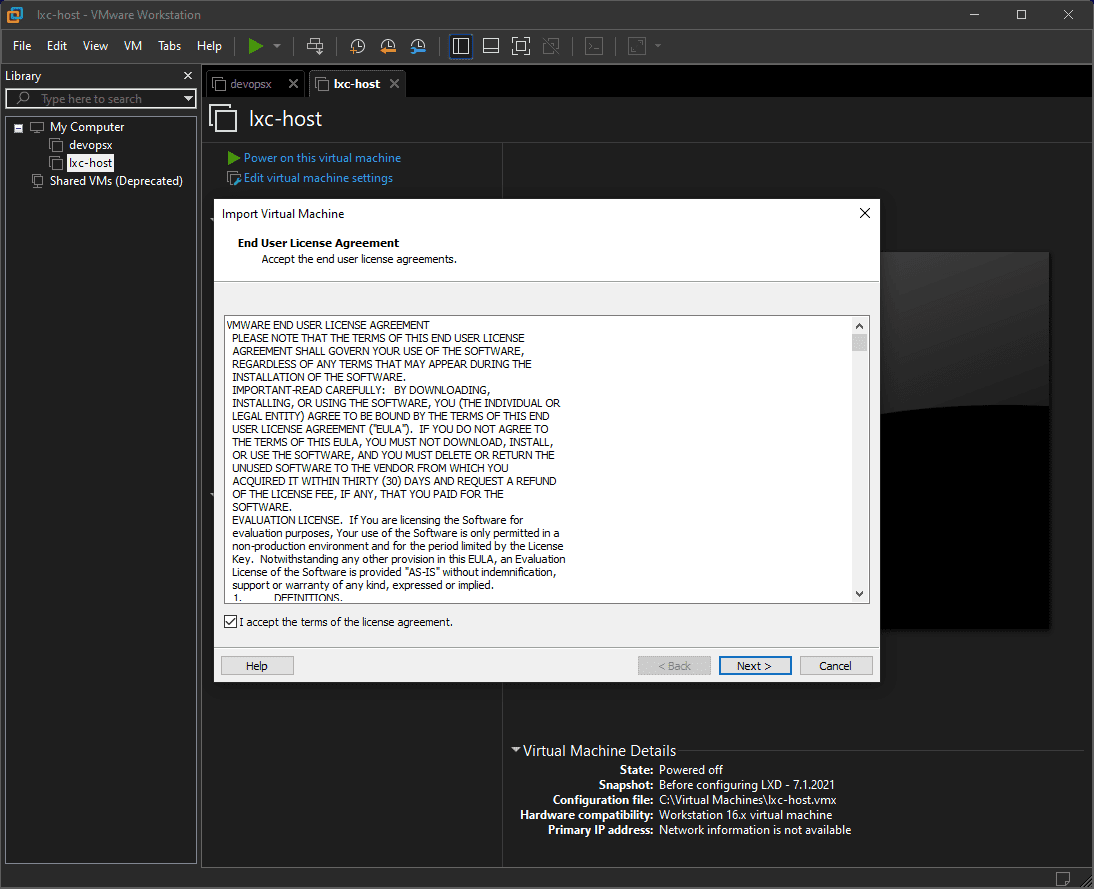Click the library search field

tap(101, 98)
